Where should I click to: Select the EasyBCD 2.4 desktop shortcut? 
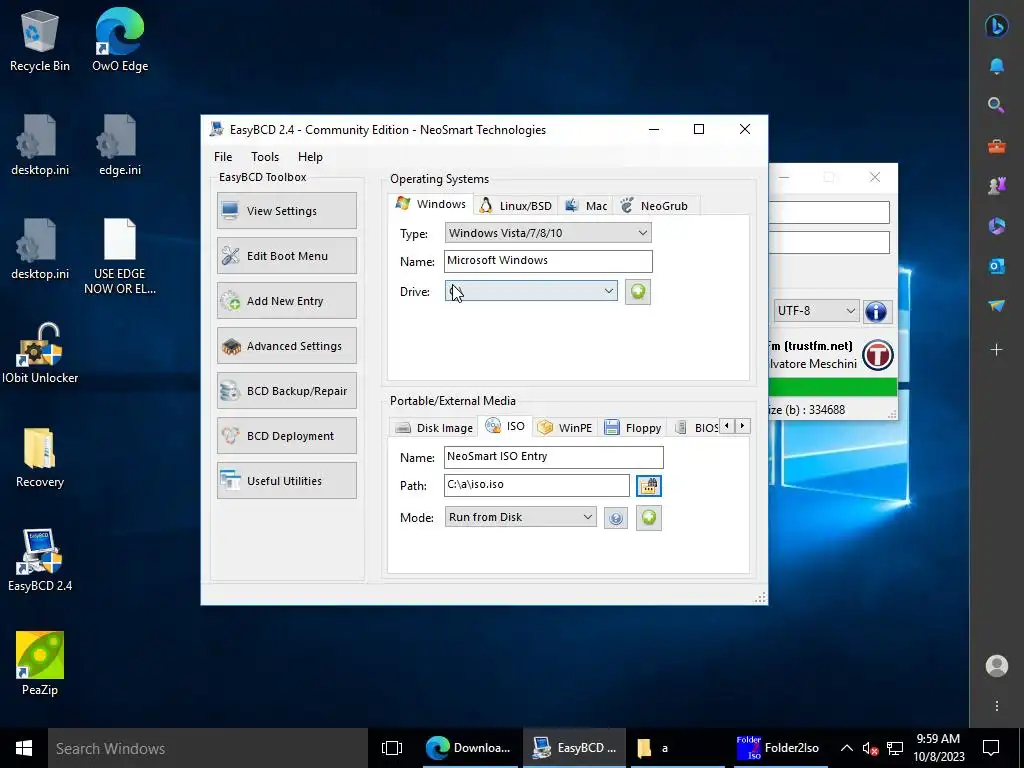[x=39, y=560]
